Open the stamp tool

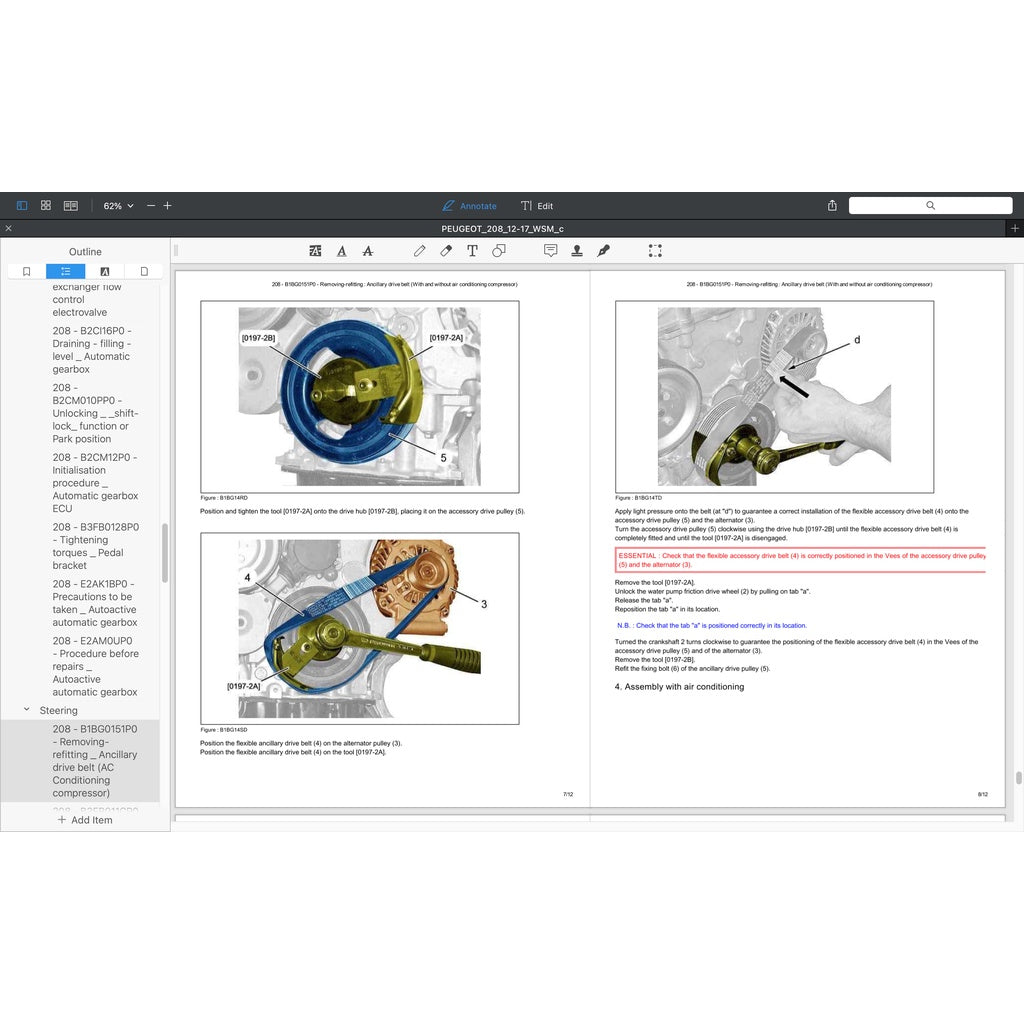(x=577, y=251)
